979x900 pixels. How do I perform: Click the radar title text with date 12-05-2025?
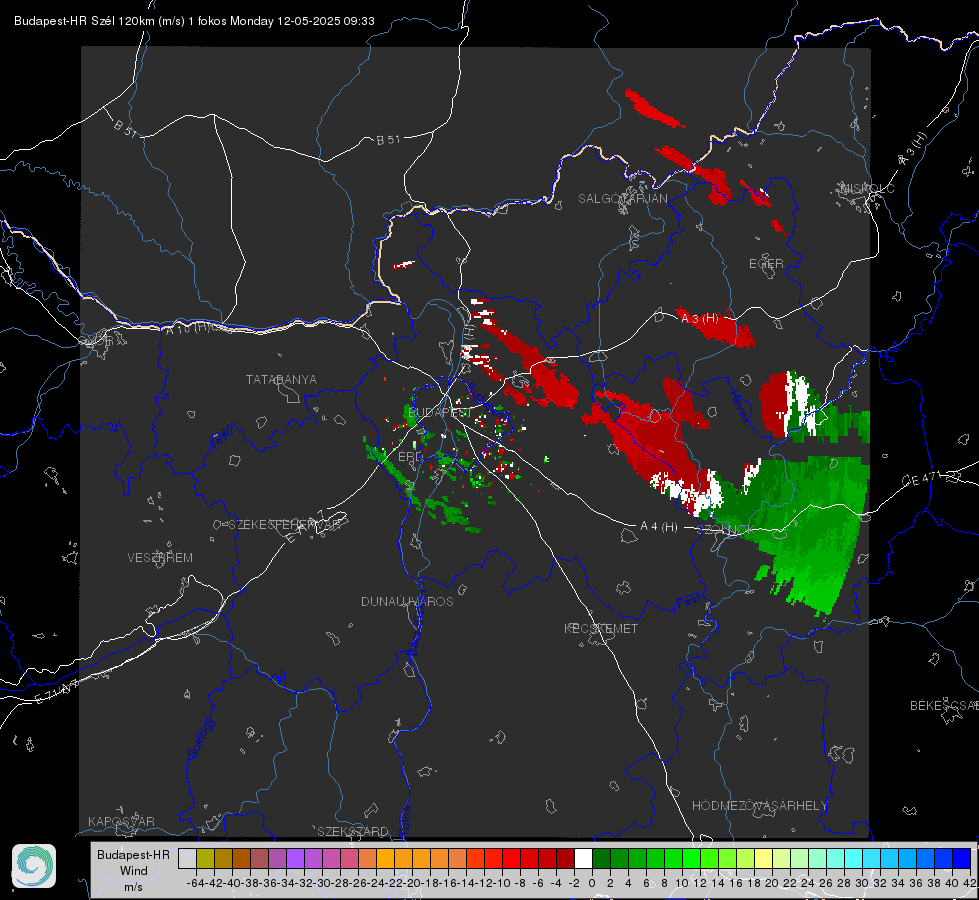click(194, 21)
